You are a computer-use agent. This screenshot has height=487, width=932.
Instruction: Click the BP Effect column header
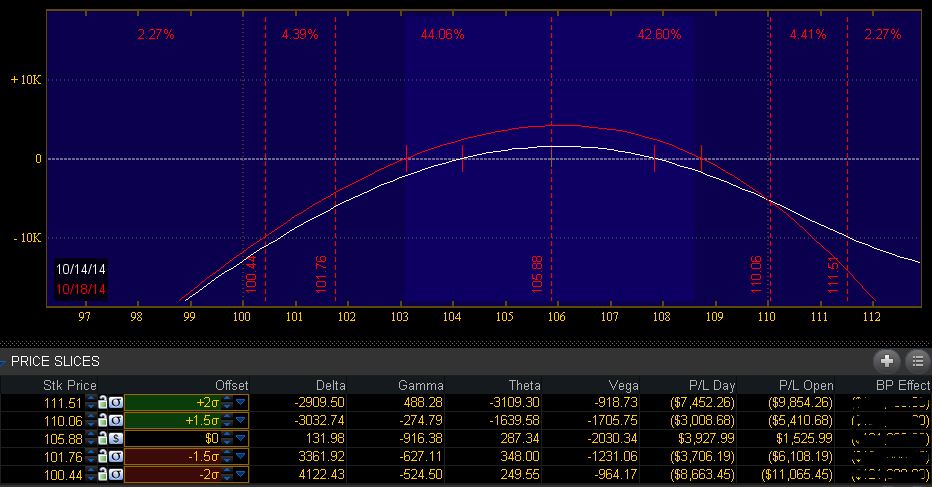[902, 385]
